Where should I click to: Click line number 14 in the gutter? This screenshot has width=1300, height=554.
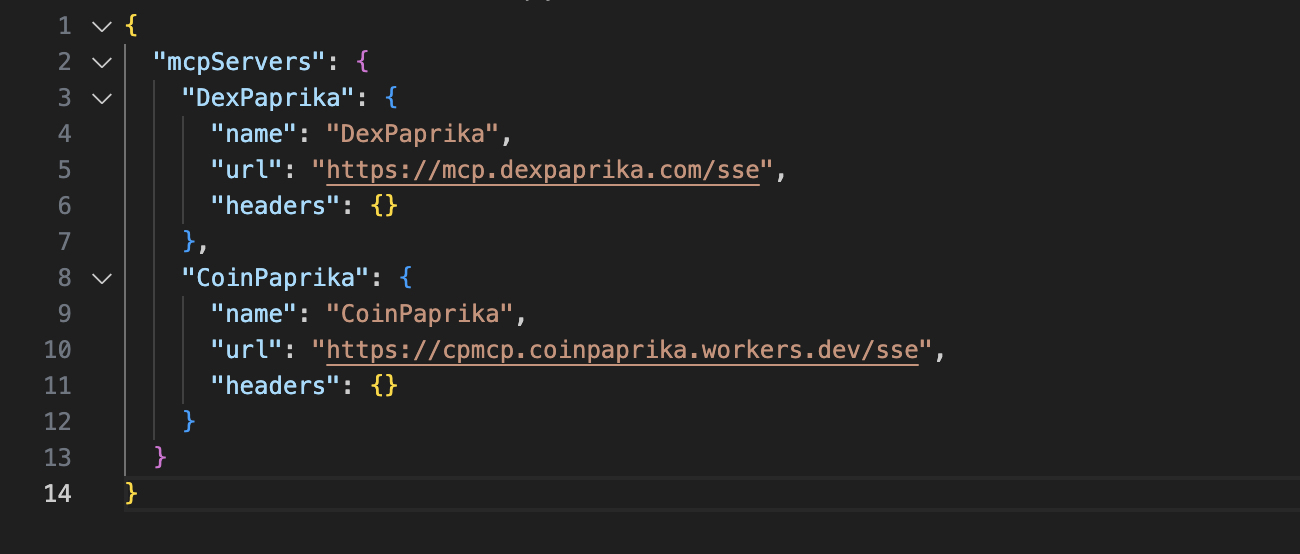pyautogui.click(x=57, y=494)
